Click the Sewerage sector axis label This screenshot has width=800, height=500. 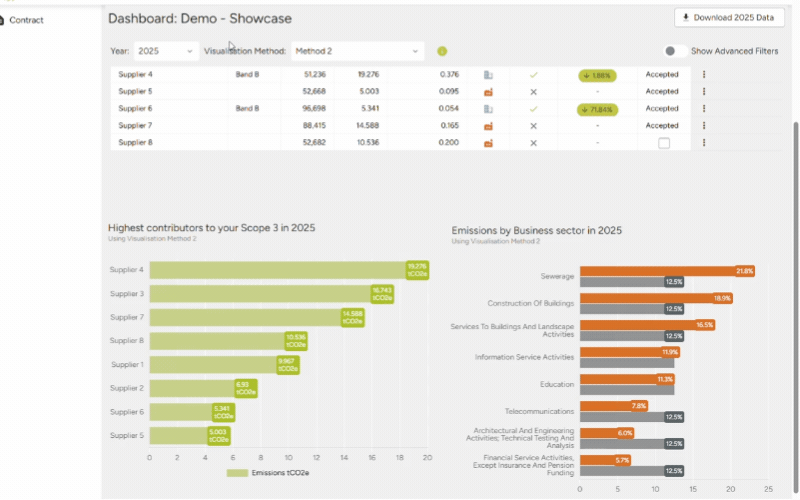tap(557, 276)
